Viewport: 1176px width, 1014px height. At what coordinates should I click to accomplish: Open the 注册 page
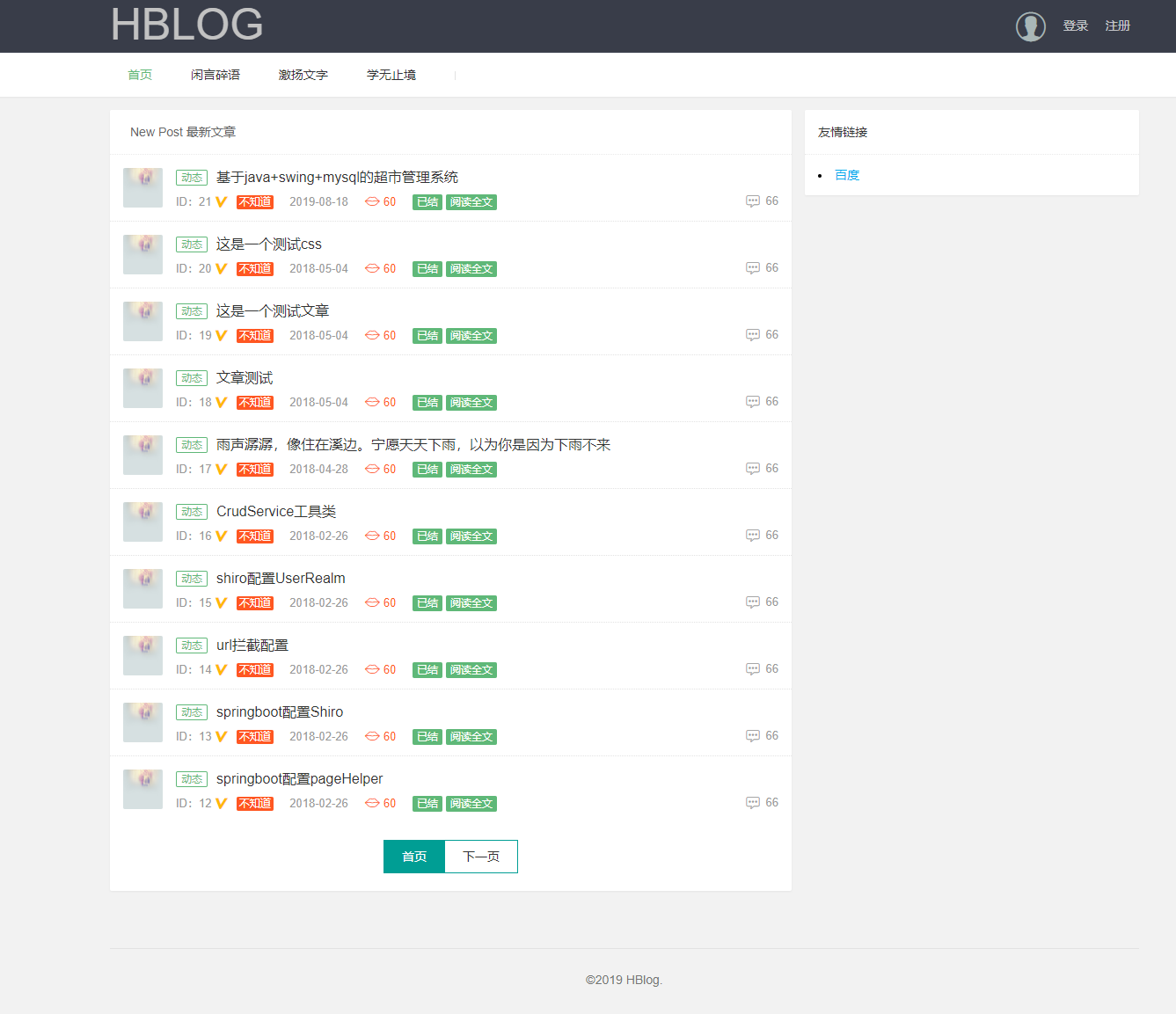click(1117, 26)
